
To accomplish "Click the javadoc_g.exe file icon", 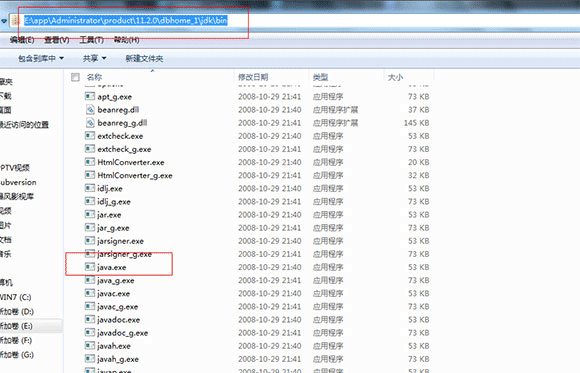I will click(90, 333).
